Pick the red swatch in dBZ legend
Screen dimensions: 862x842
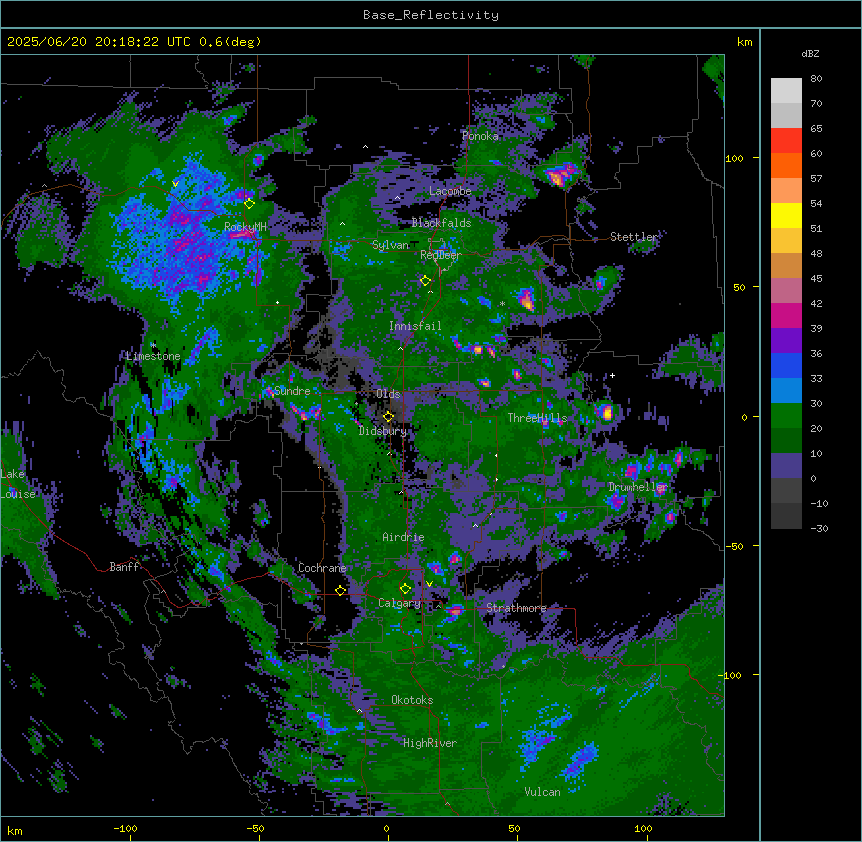(786, 140)
